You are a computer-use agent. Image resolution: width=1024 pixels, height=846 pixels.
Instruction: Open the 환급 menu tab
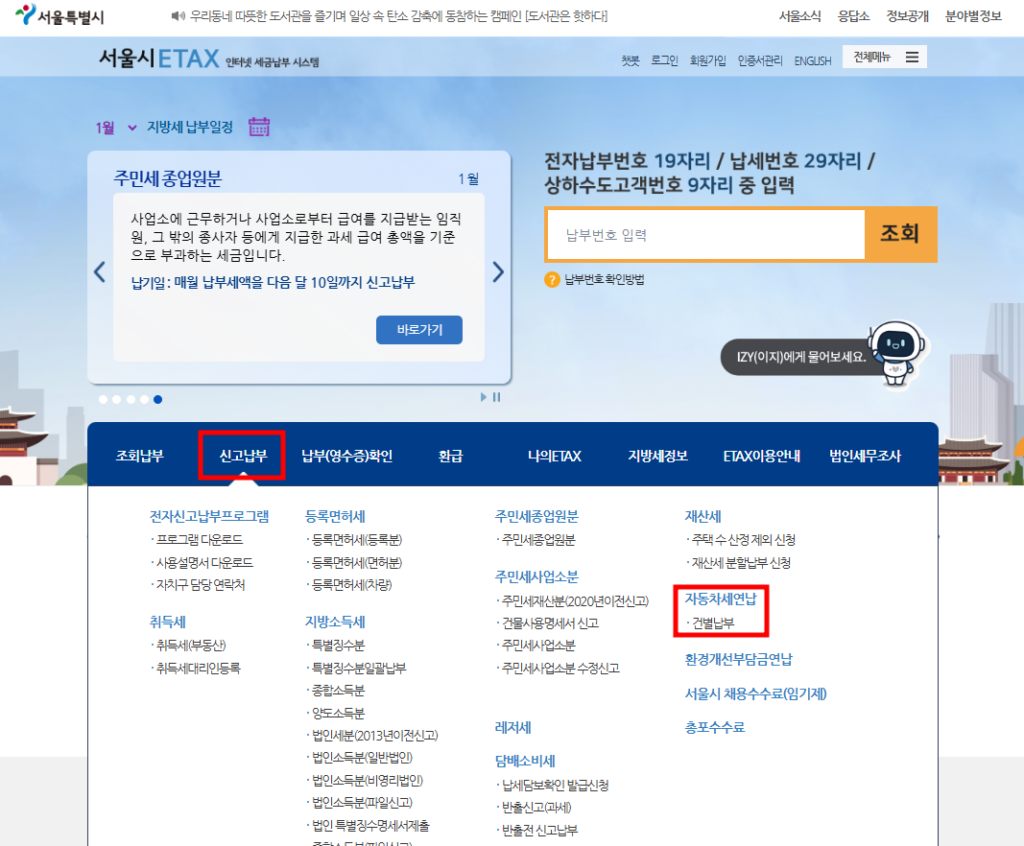(x=451, y=456)
